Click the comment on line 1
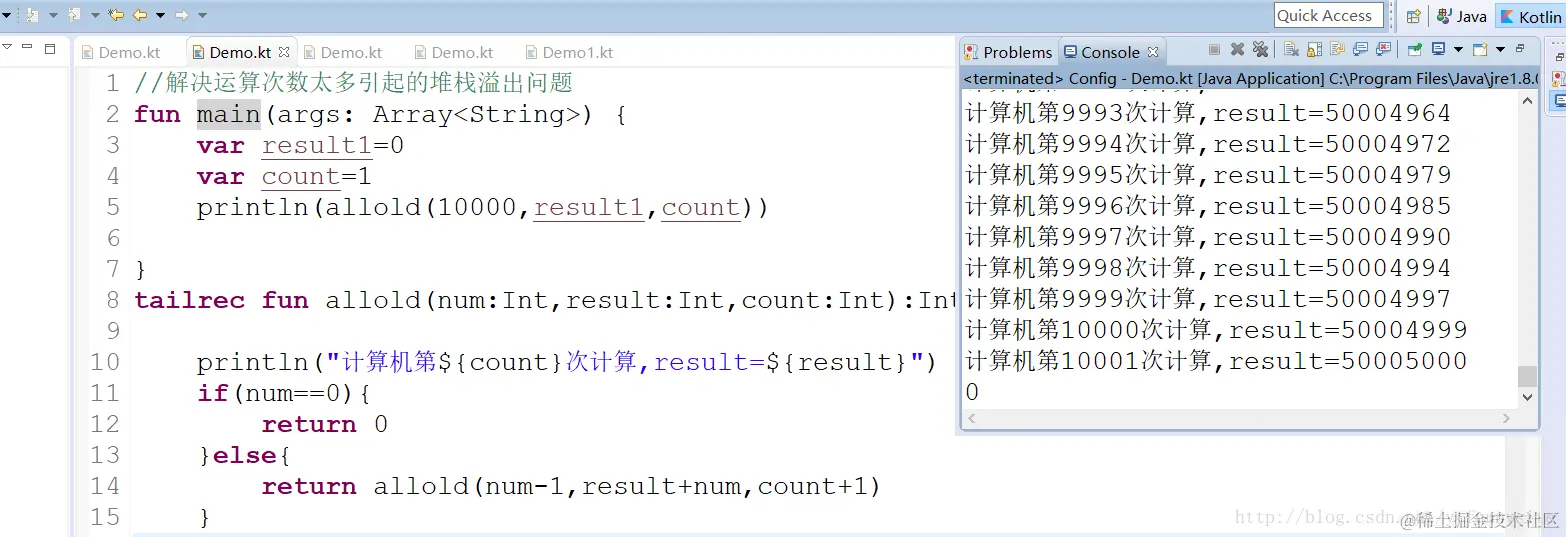The height and width of the screenshot is (537, 1566). pos(353,83)
